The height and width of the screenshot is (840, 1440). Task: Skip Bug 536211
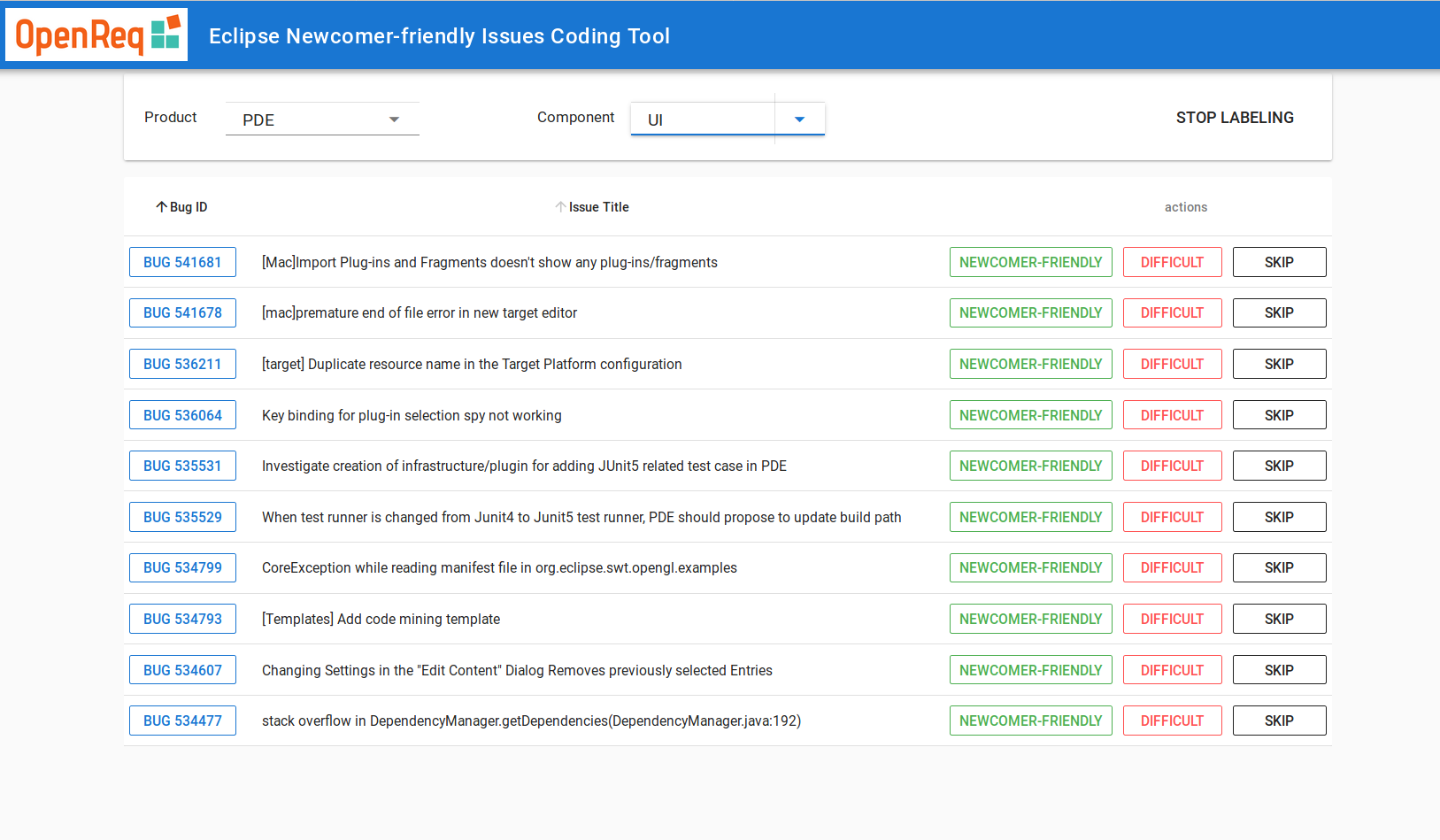point(1279,364)
